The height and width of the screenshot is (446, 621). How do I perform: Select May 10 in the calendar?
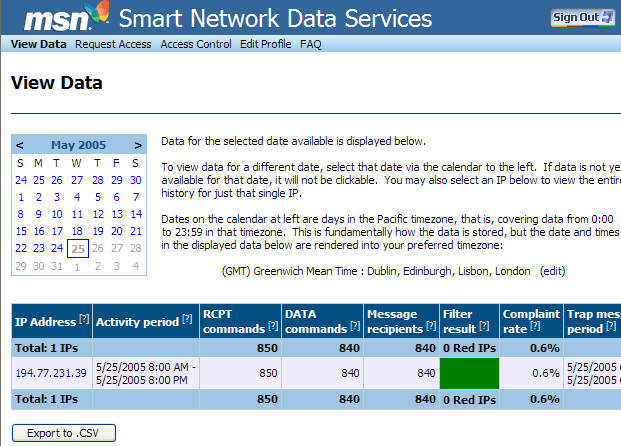coord(57,214)
